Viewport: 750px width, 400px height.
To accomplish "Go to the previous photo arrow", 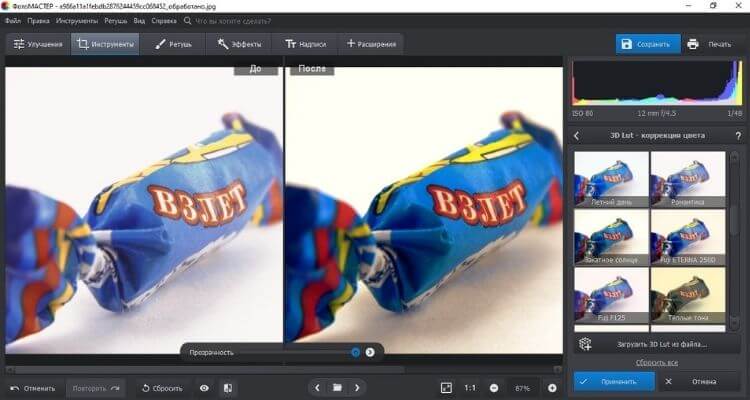I will (317, 387).
